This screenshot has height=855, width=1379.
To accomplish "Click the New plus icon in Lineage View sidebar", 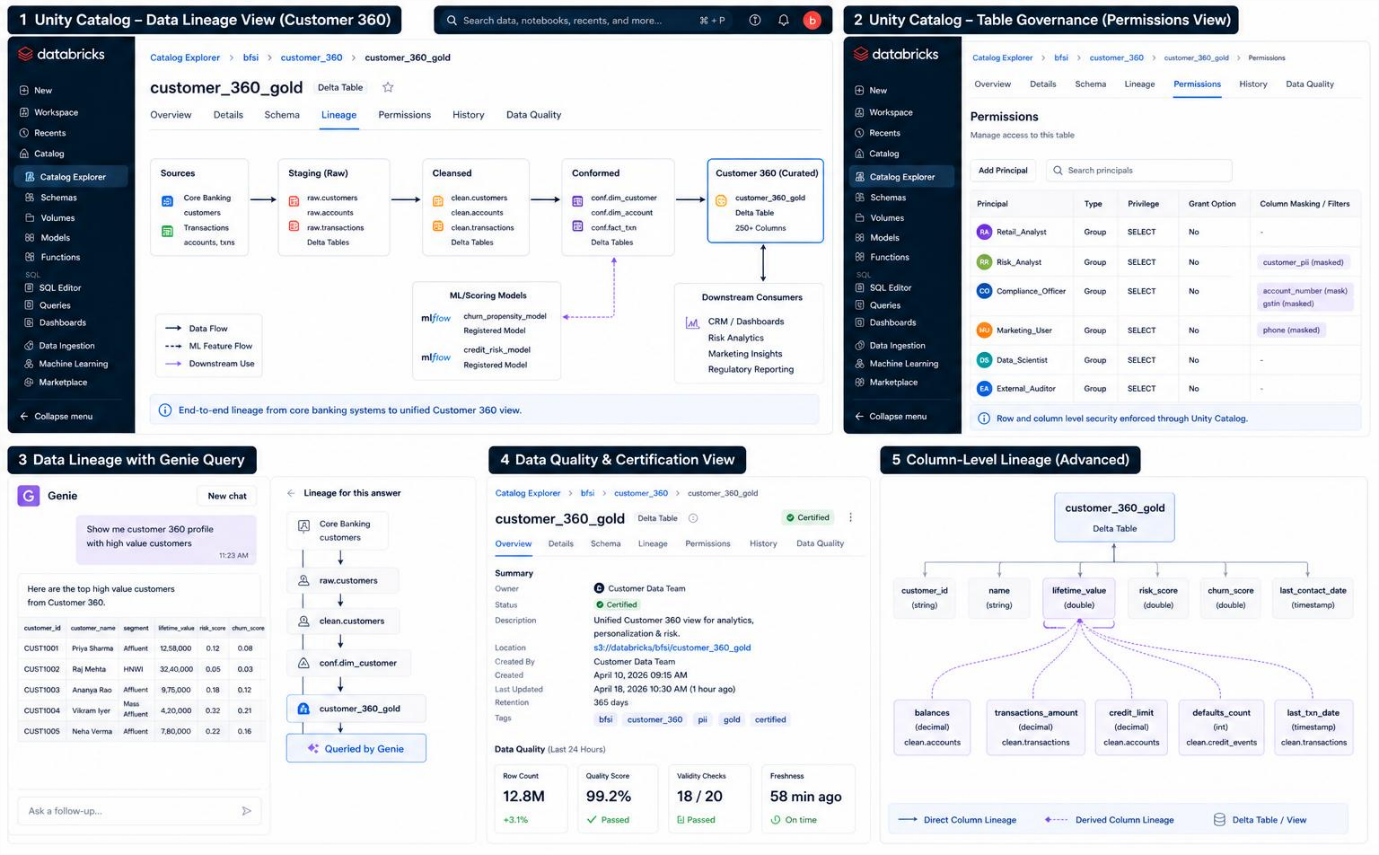I will point(24,90).
